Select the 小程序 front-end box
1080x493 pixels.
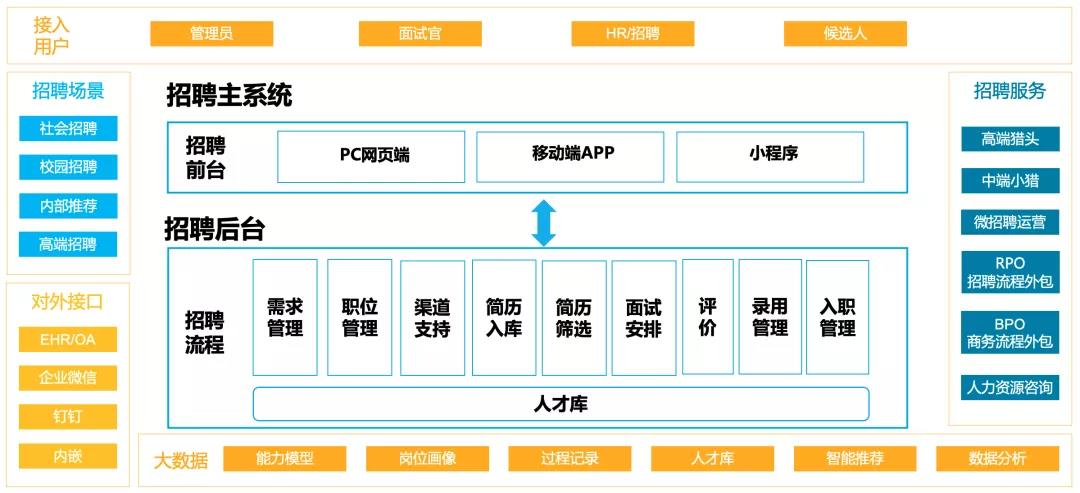pos(770,156)
